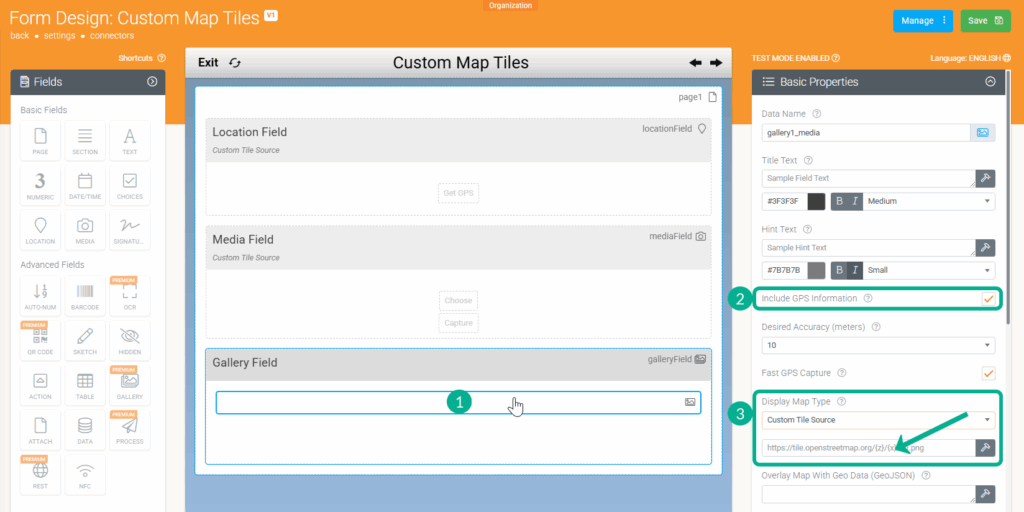Change Language: ENGLISH setting
Screen dimensions: 1024x512
(x=970, y=58)
